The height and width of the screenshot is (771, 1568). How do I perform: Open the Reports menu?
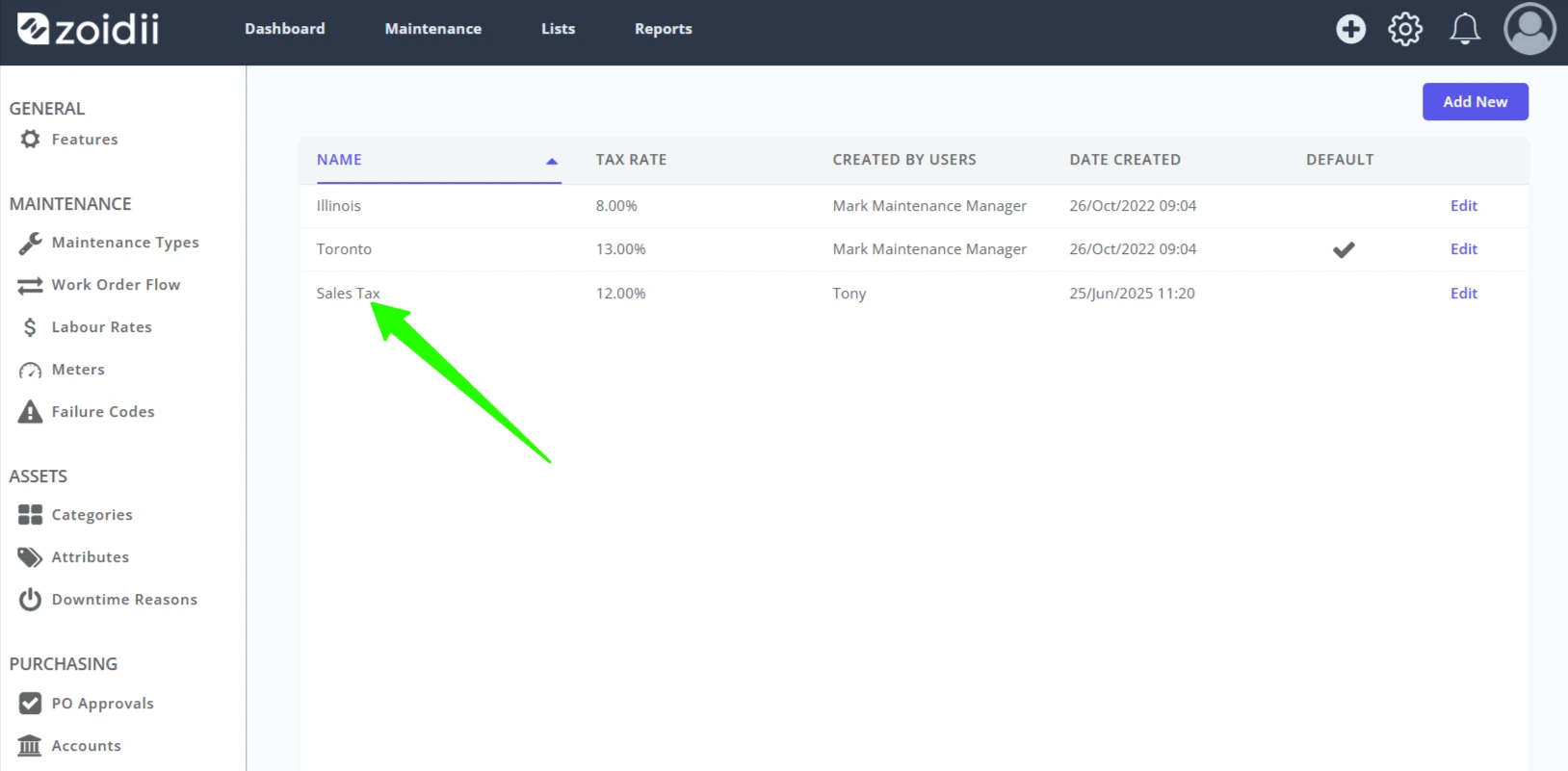coord(663,29)
